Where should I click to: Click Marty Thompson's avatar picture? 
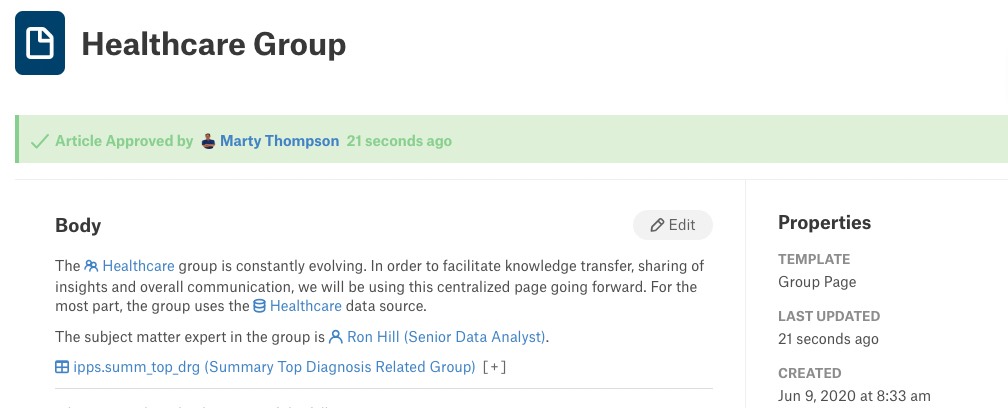tap(208, 141)
